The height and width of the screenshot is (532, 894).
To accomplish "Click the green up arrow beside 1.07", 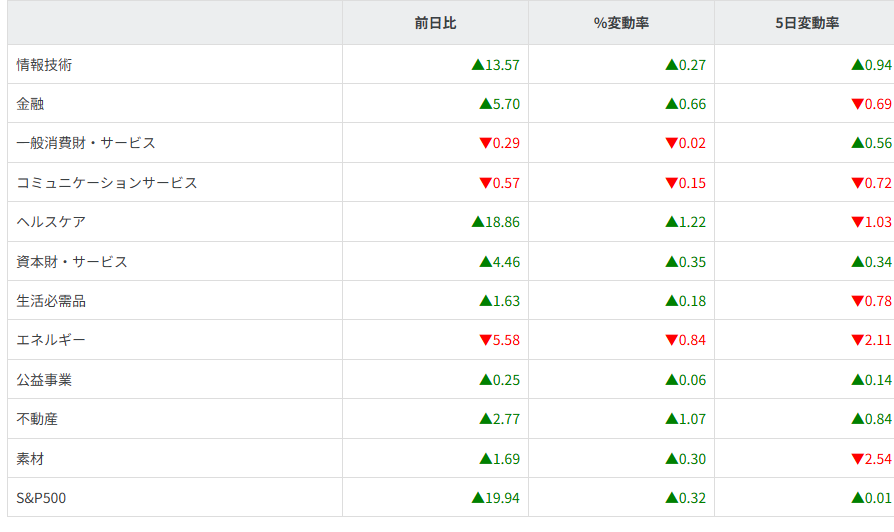I will (671, 419).
